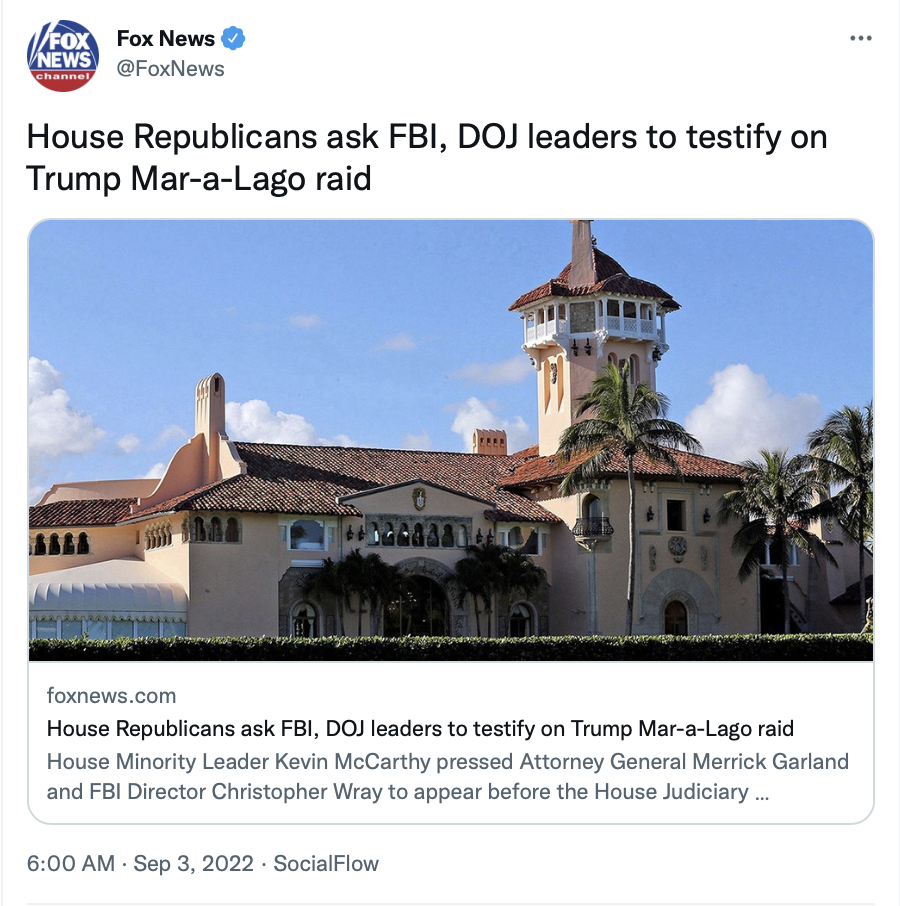Click the blue verified badge
The image size is (900, 906).
click(233, 38)
